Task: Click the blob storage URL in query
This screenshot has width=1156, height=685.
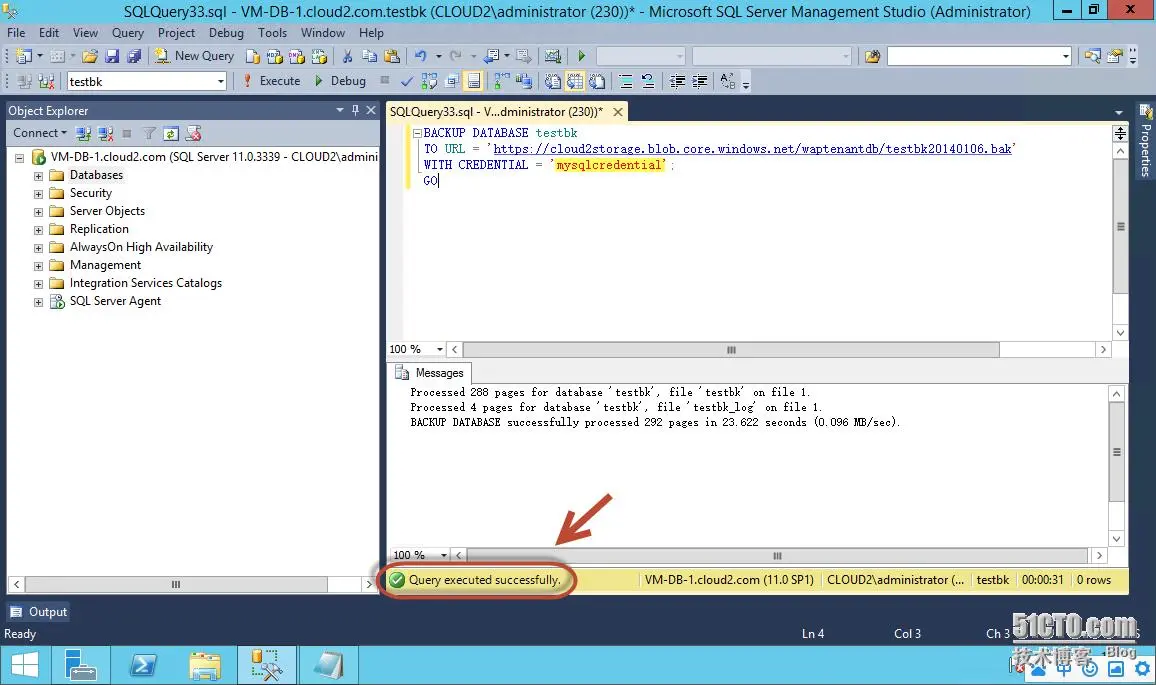Action: click(x=752, y=148)
